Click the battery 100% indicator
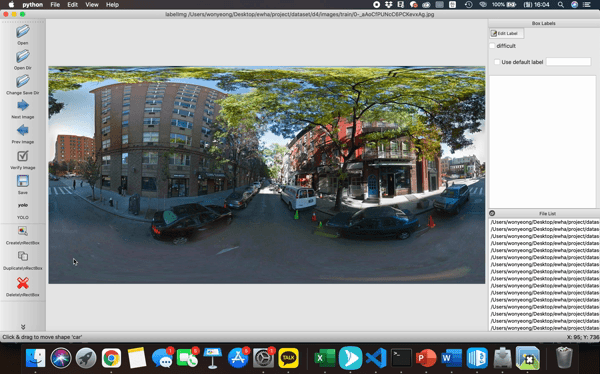Viewport: 600px width, 374px height. pos(504,5)
